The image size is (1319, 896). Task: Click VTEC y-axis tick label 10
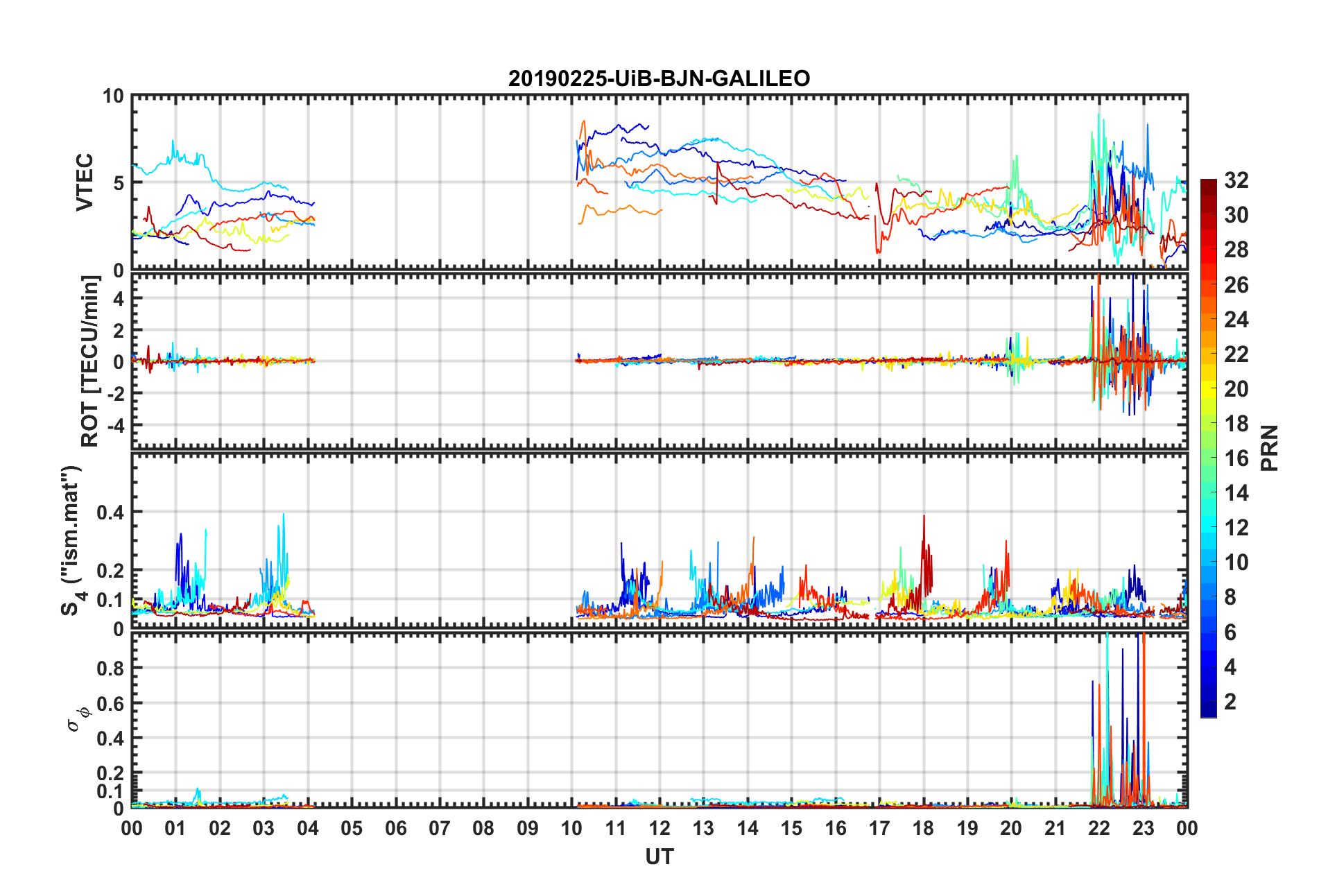(113, 96)
